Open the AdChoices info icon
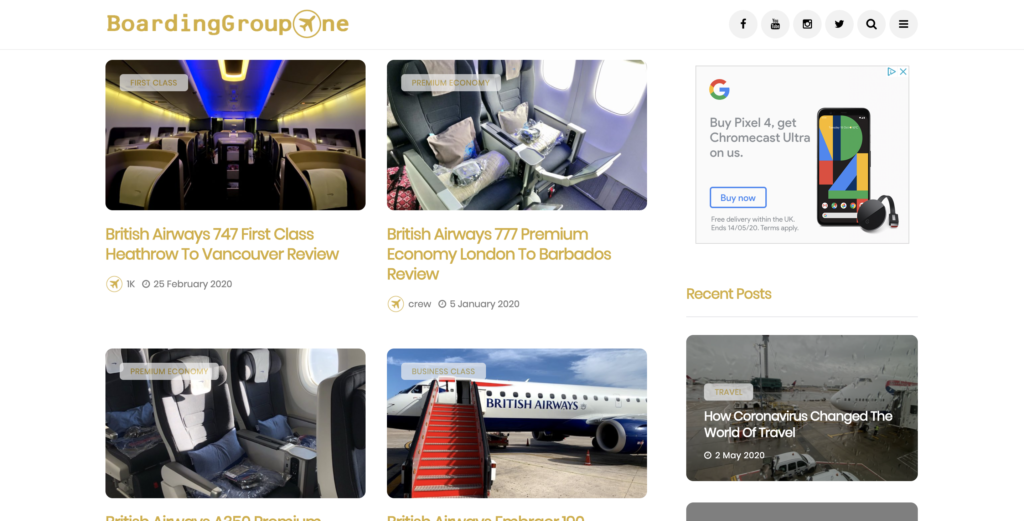This screenshot has width=1024, height=521. pos(891,72)
